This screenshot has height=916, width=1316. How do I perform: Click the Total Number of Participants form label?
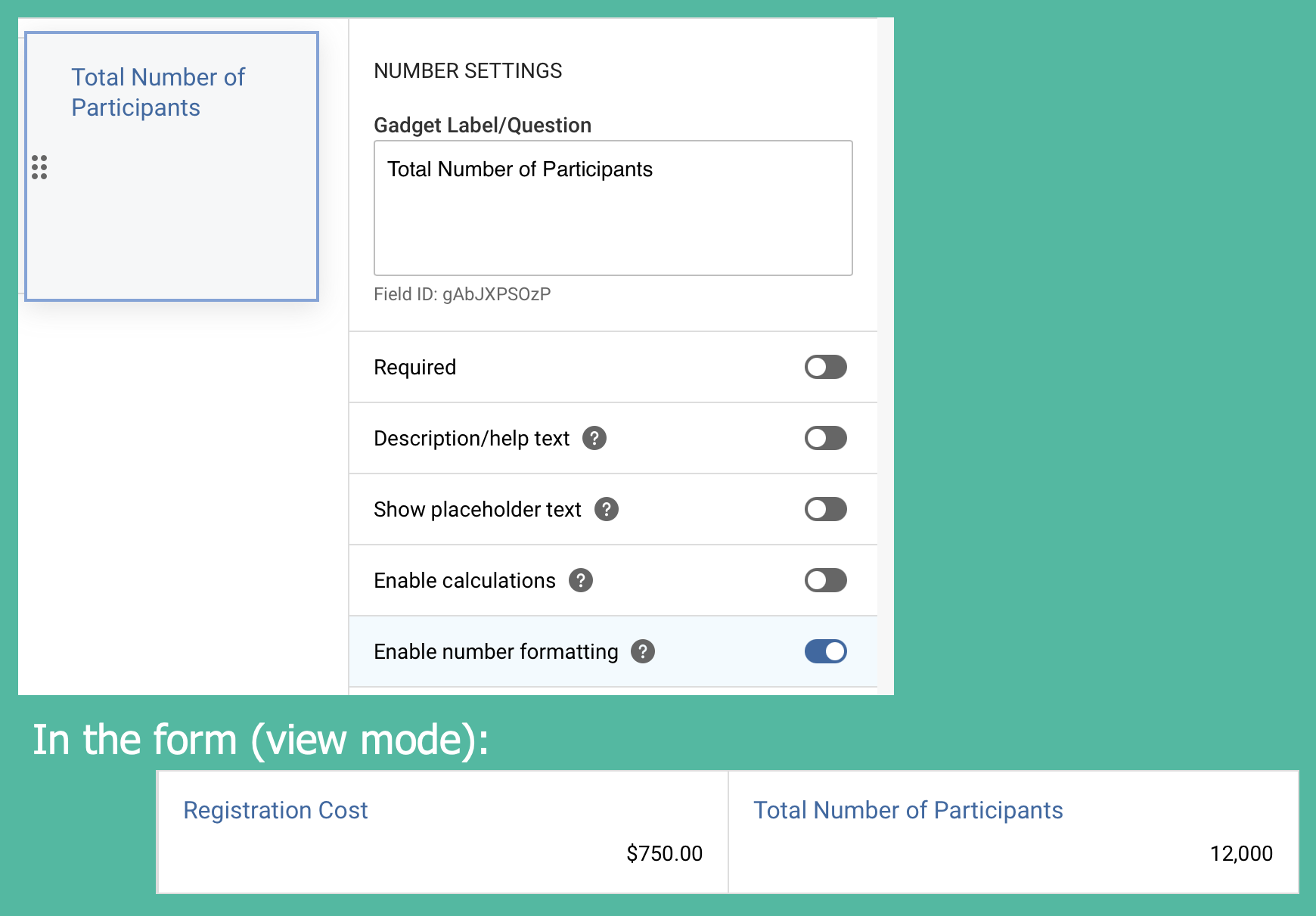(x=908, y=810)
